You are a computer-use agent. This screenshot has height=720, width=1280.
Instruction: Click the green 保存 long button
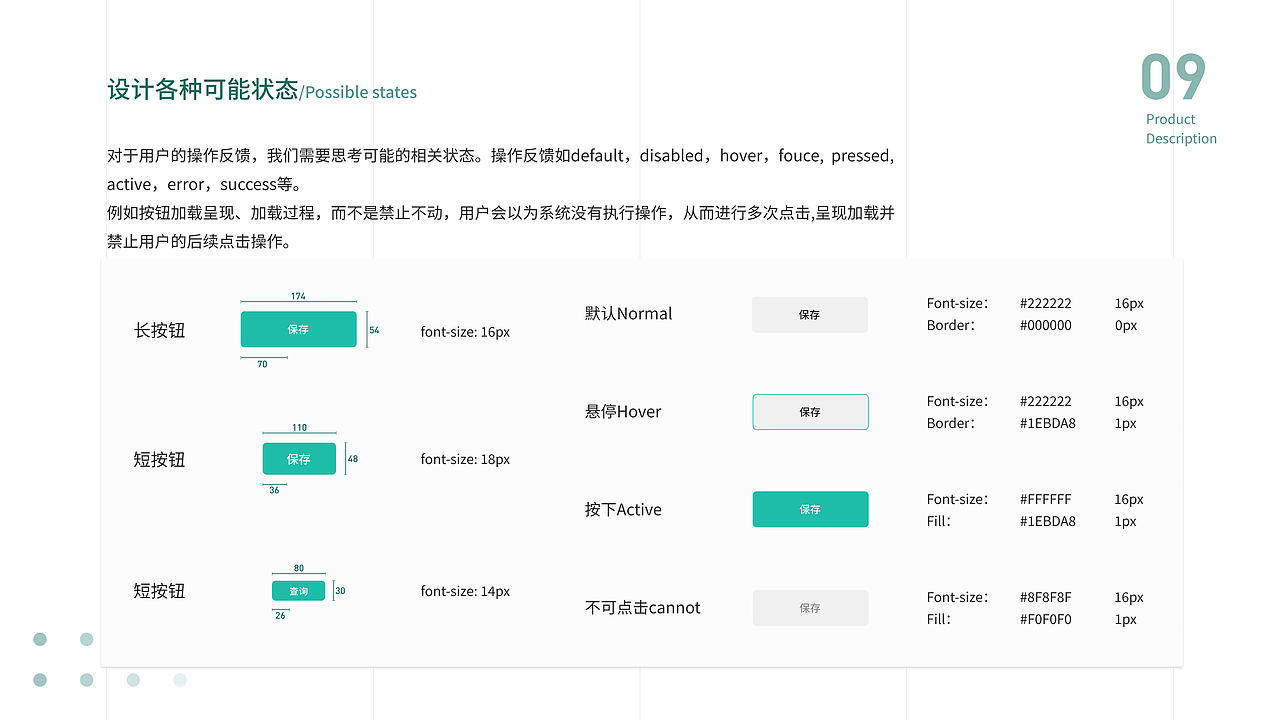[298, 328]
